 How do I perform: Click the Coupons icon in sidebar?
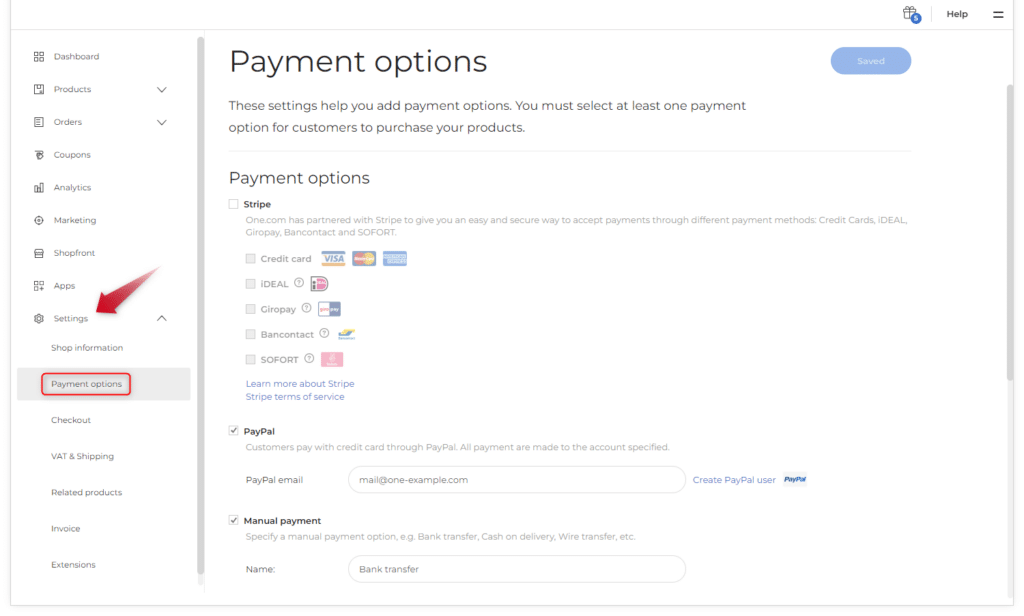tap(39, 155)
